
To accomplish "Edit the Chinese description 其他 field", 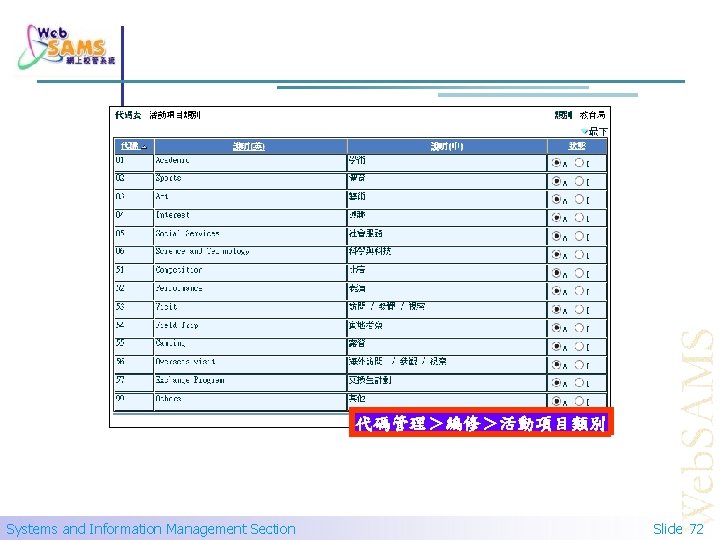I will pyautogui.click(x=447, y=401).
